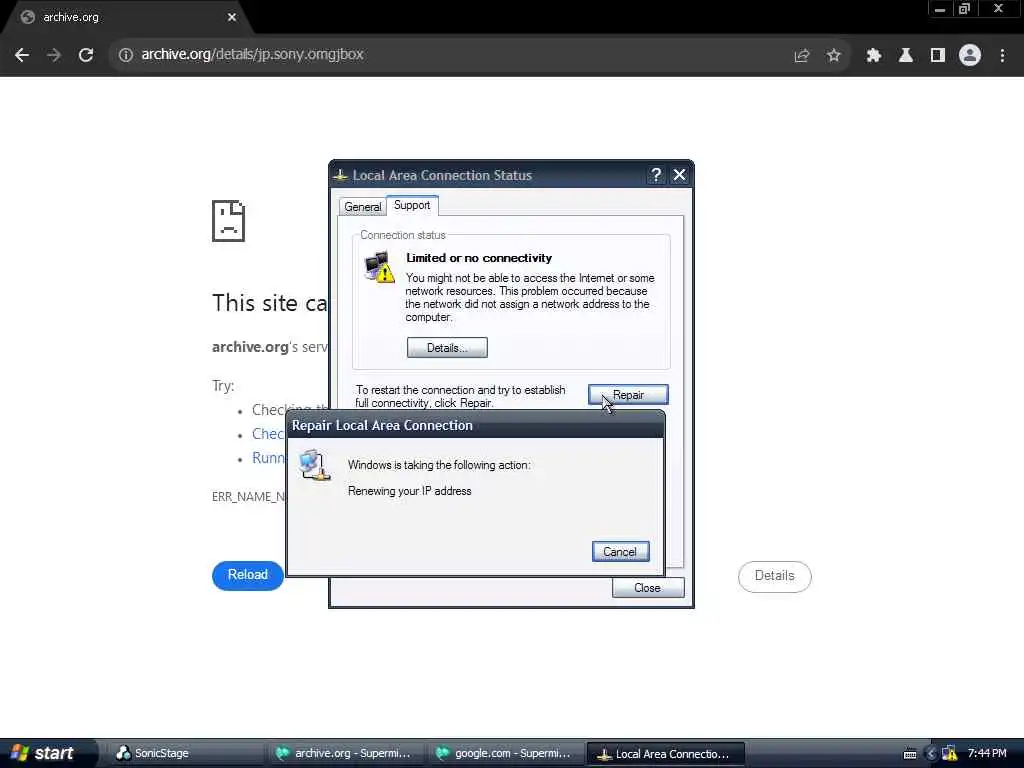This screenshot has height=768, width=1024.
Task: Click the sad page error icon
Action: coord(229,221)
